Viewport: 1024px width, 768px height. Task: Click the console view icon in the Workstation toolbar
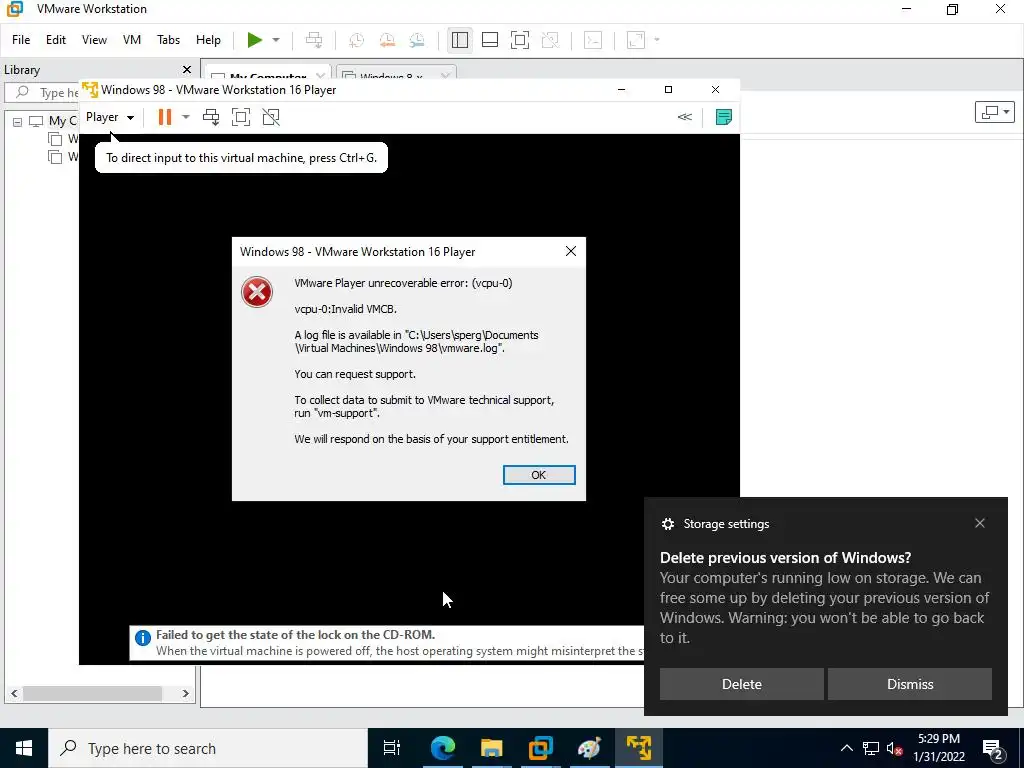pyautogui.click(x=593, y=40)
